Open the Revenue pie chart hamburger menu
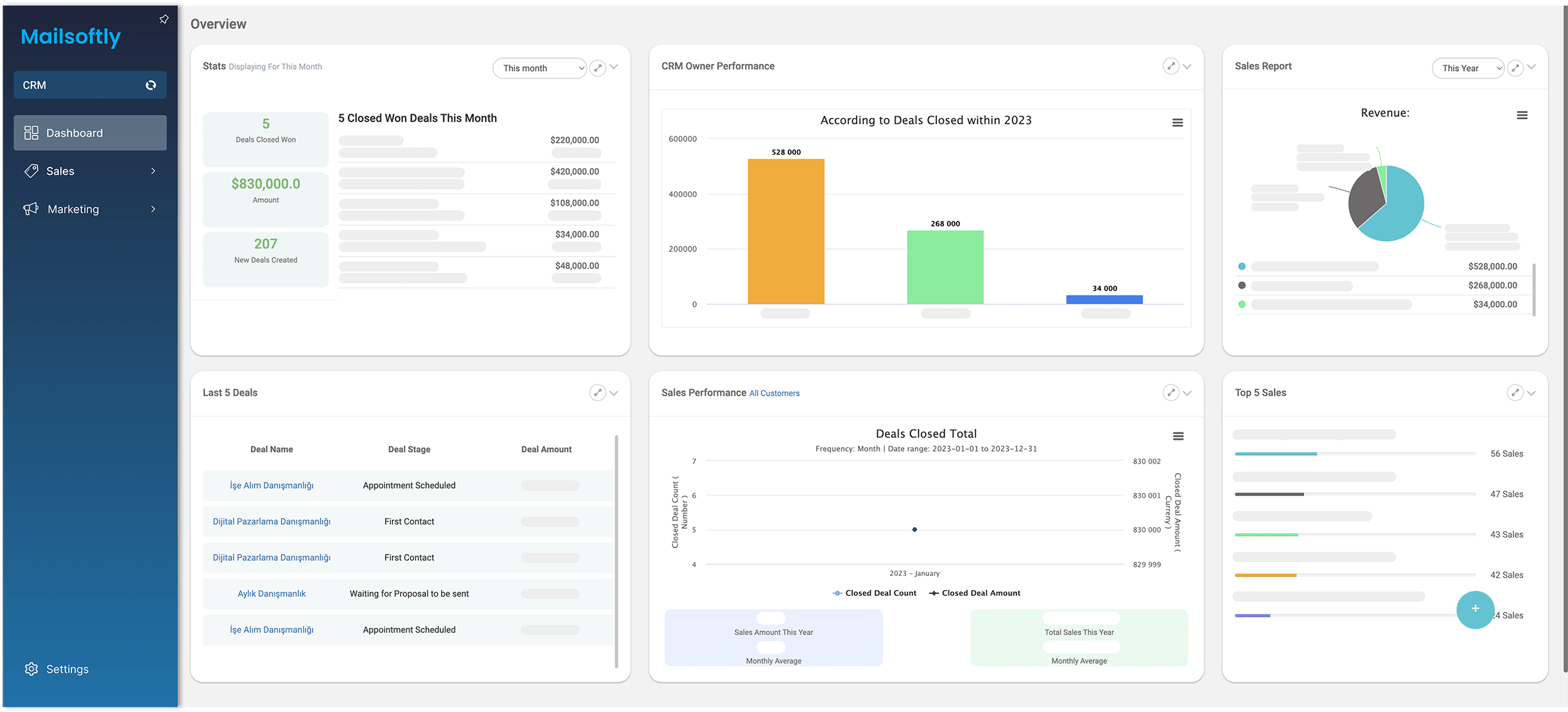The width and height of the screenshot is (1568, 712). [x=1522, y=115]
